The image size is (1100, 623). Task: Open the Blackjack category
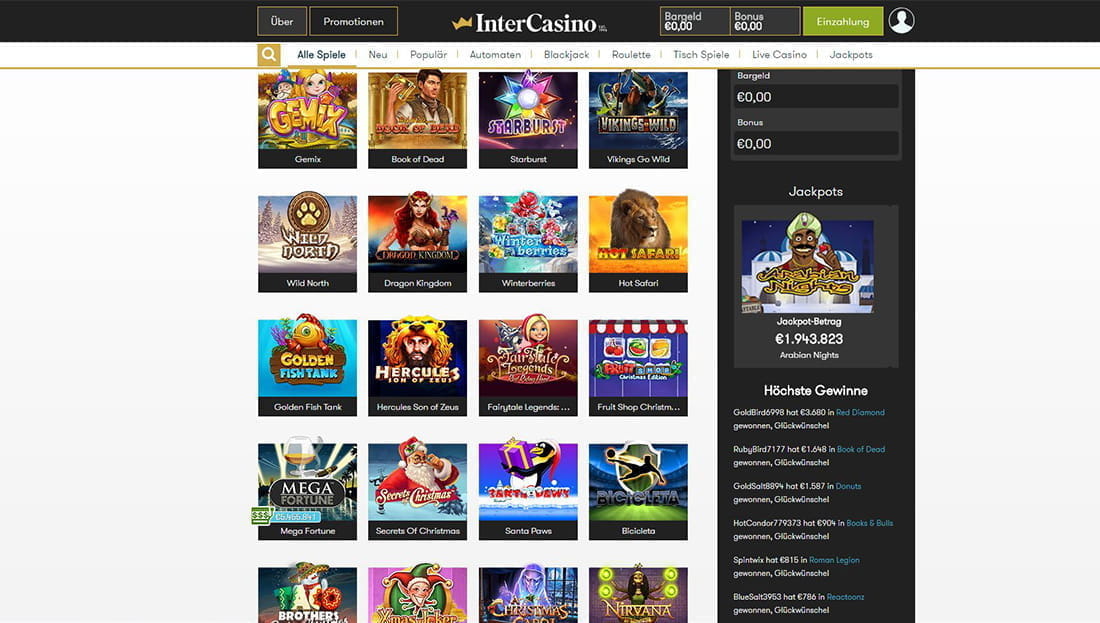(x=566, y=55)
